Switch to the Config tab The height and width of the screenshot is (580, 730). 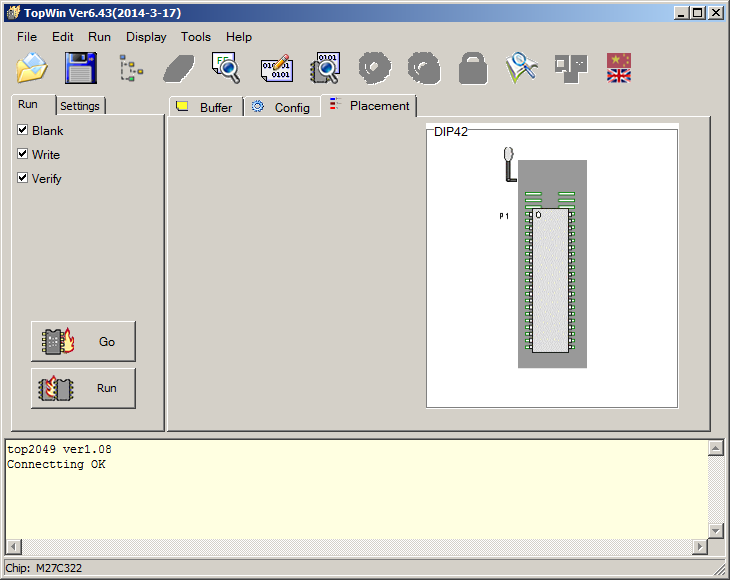tap(283, 107)
